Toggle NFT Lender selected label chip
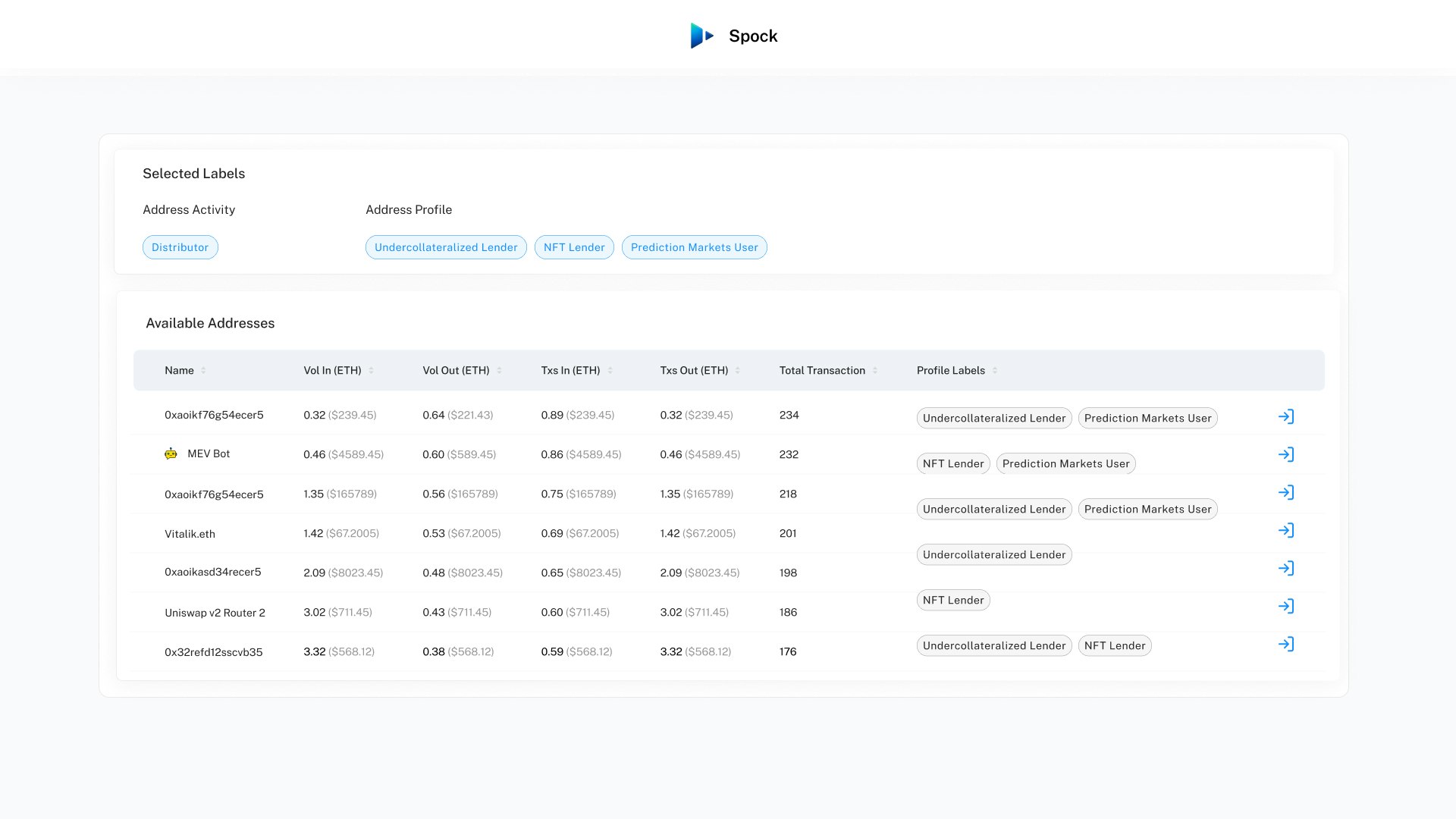 tap(574, 247)
